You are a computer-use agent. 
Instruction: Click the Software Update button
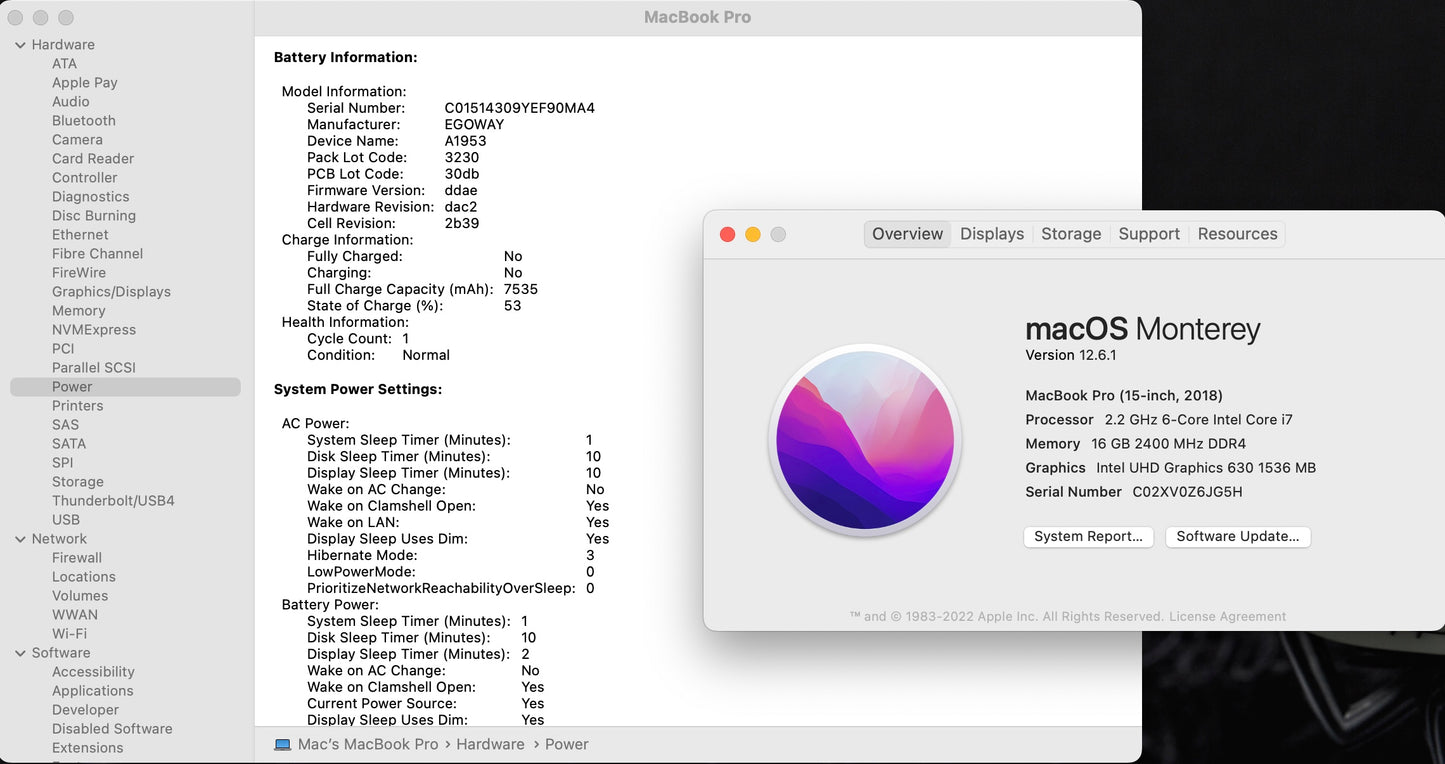(1238, 537)
